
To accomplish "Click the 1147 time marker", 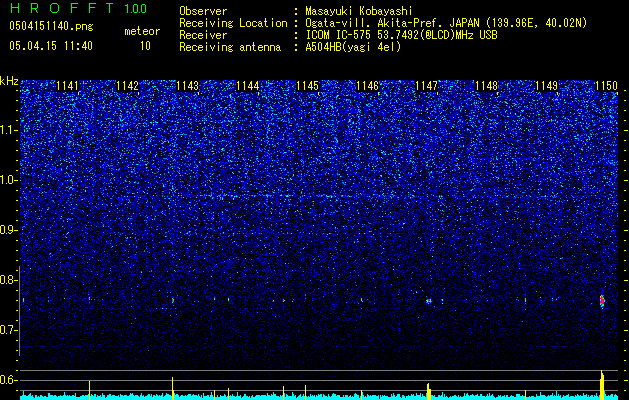I will 426,86.
